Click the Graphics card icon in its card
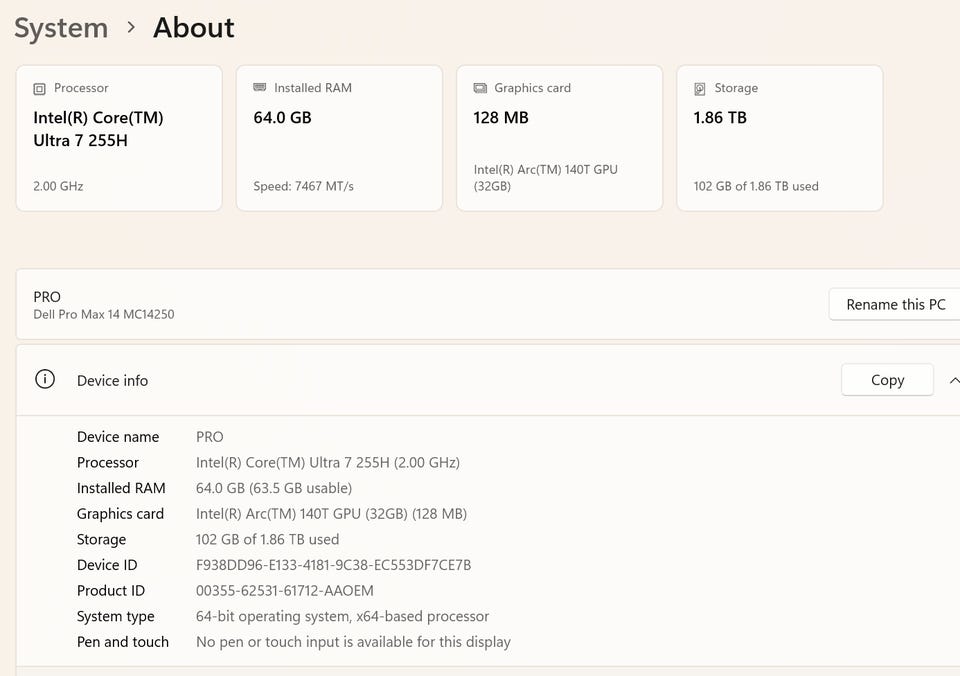Screen dimensions: 960x676 click(x=480, y=88)
